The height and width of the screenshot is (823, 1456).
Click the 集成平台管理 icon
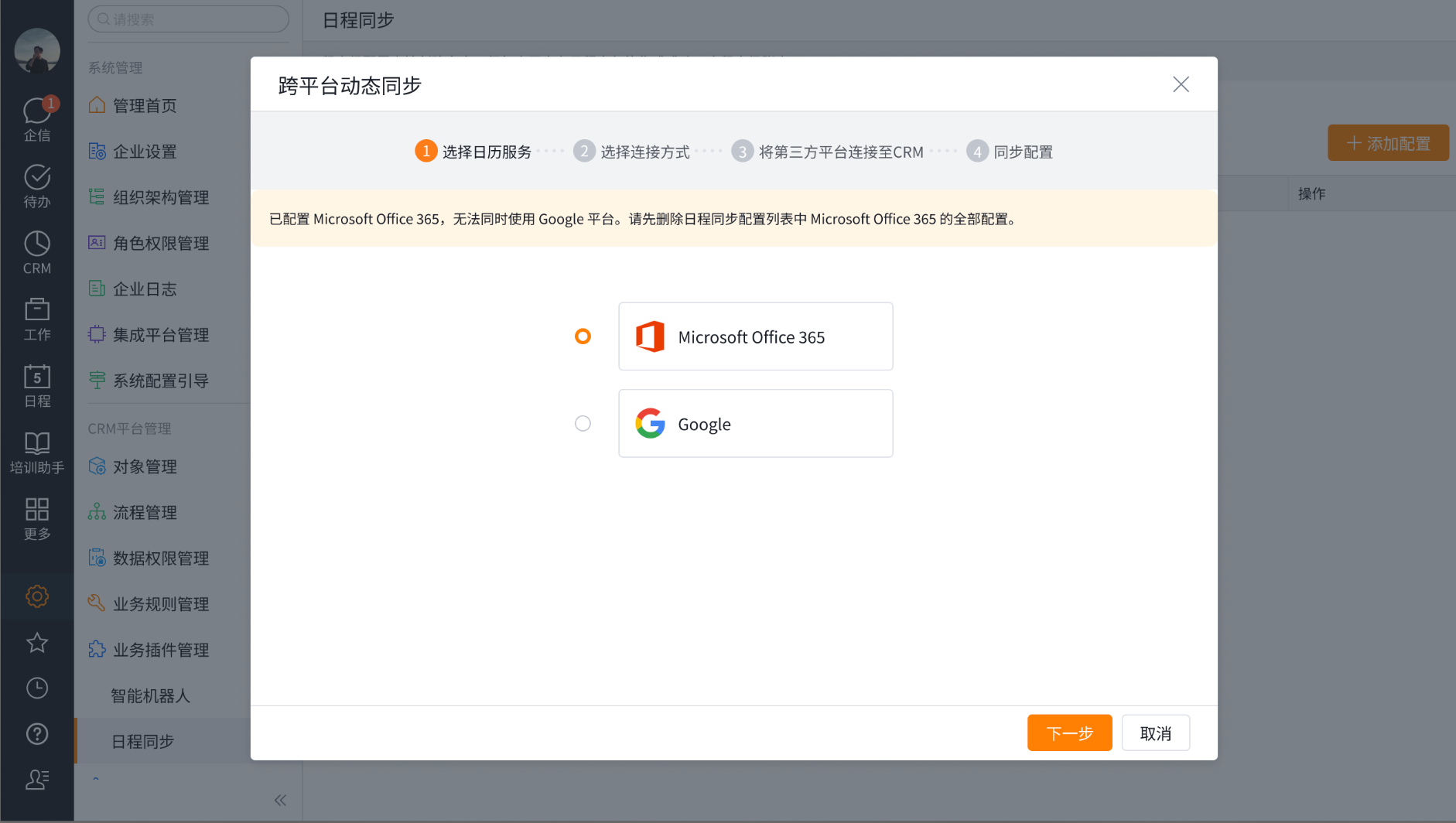click(97, 334)
